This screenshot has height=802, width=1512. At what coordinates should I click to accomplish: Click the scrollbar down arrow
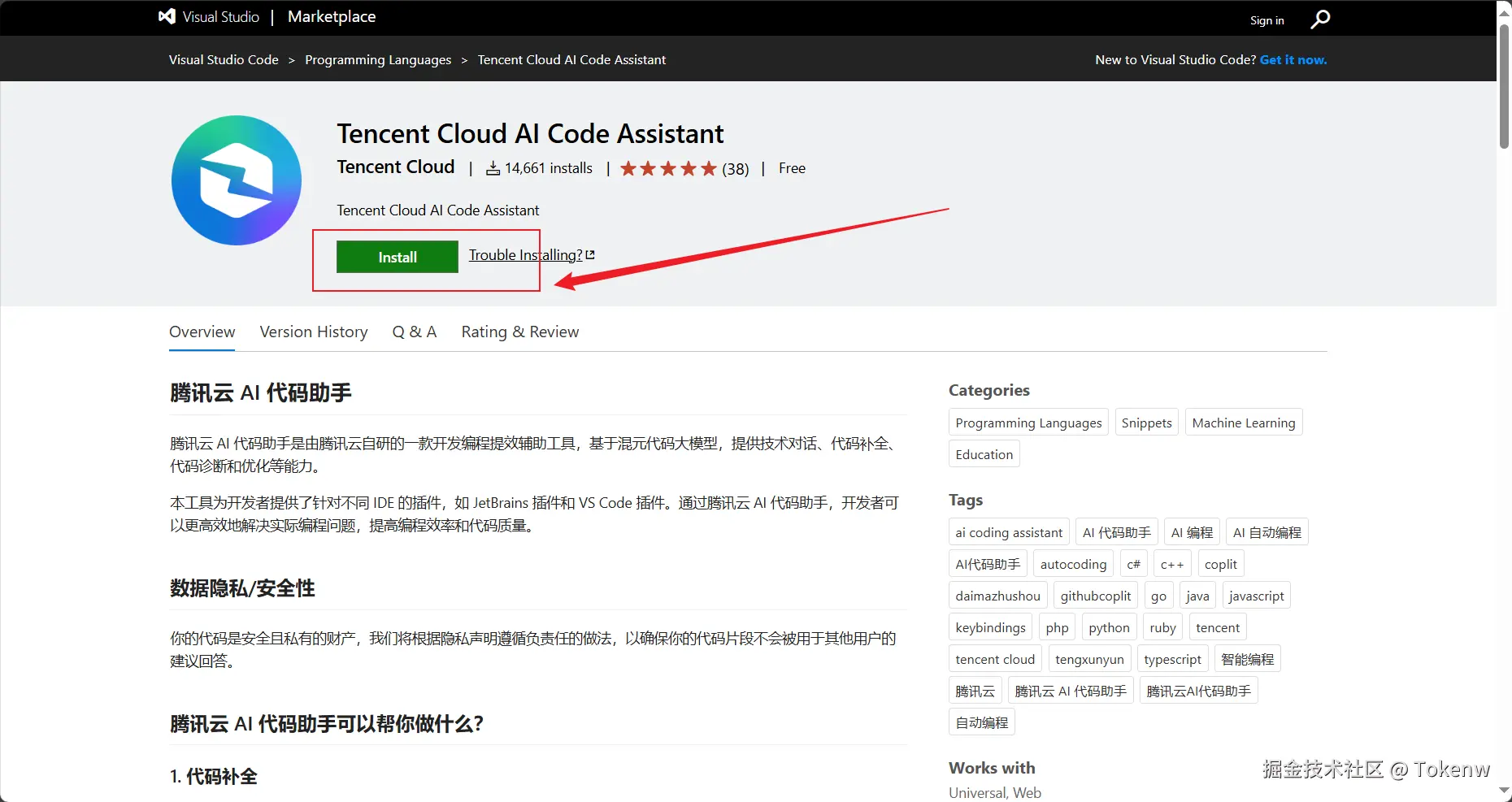pyautogui.click(x=1505, y=792)
